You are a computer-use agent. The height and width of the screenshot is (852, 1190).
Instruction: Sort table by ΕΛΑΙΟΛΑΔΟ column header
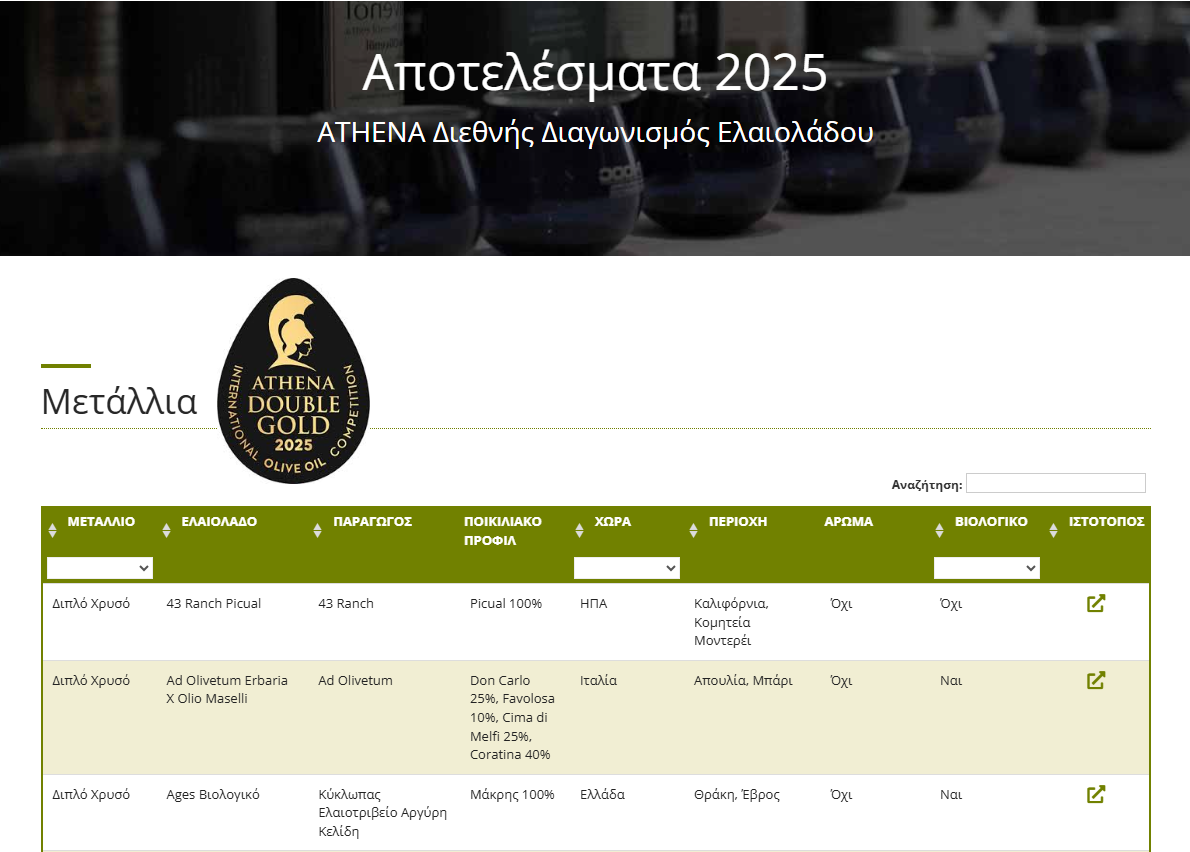click(219, 521)
